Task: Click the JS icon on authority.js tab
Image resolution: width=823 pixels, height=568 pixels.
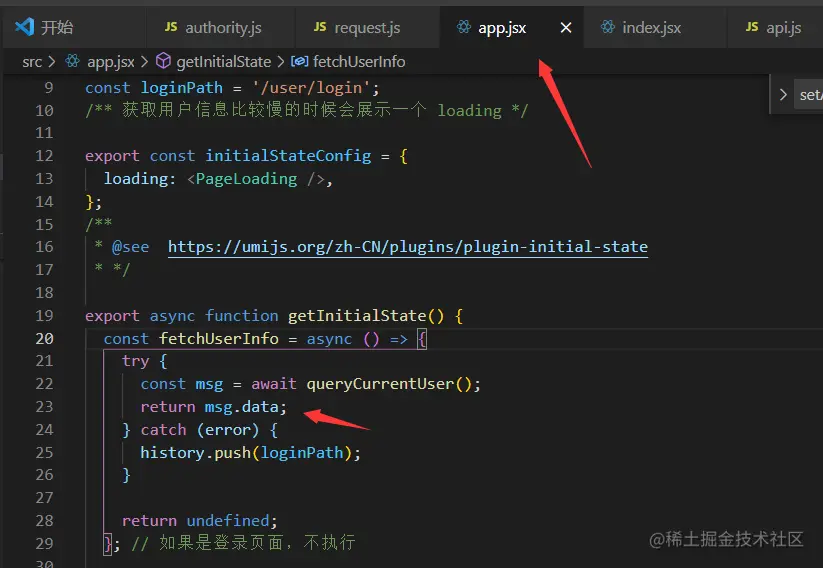Action: point(171,27)
